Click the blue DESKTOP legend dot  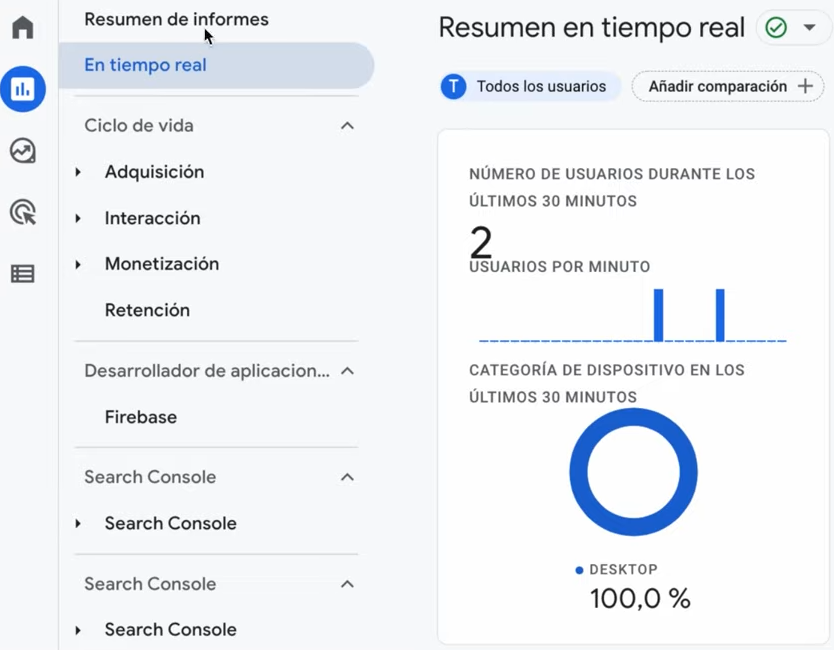pos(579,570)
